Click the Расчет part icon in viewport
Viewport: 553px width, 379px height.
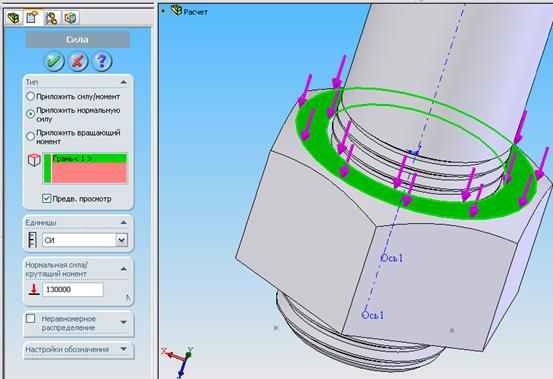click(x=176, y=10)
